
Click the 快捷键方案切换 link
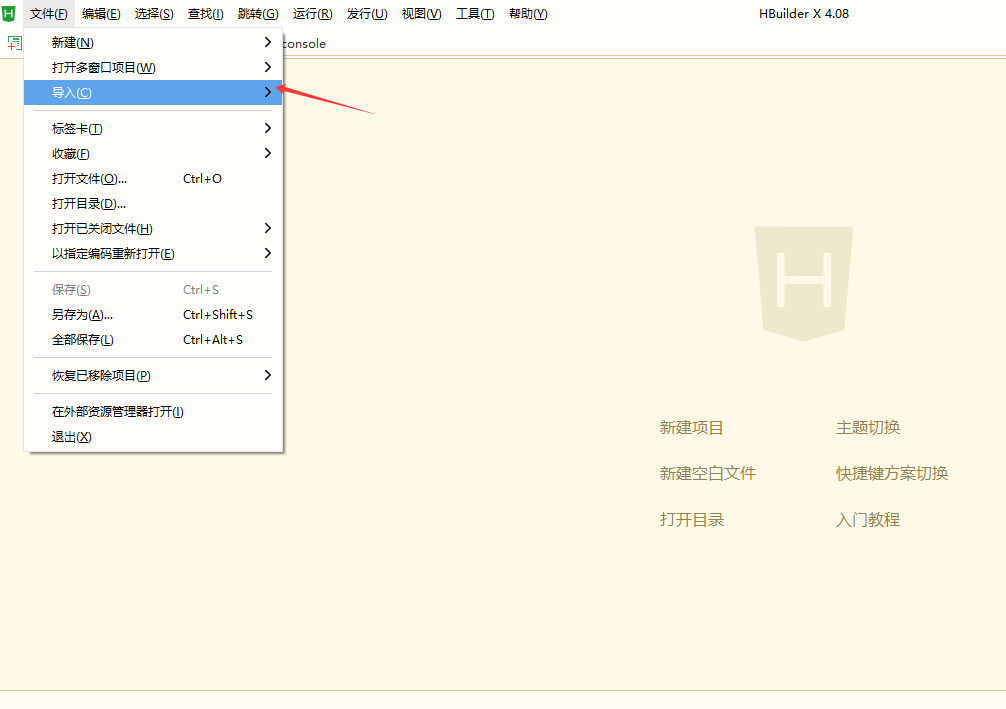tap(892, 474)
